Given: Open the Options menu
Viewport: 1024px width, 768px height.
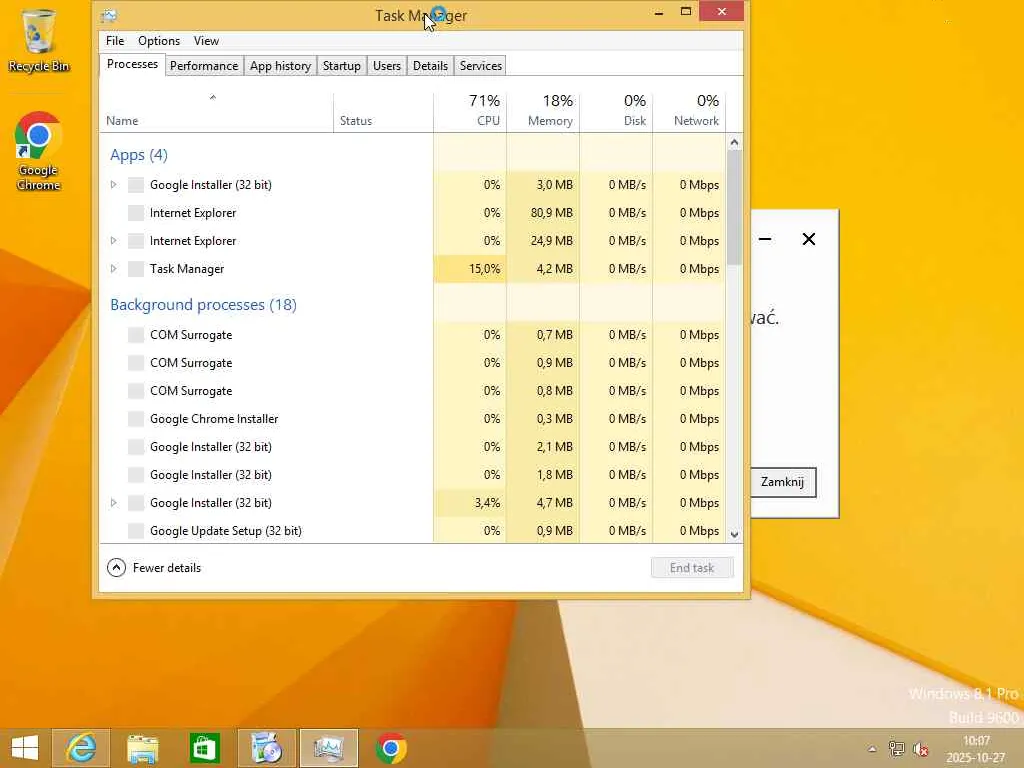Looking at the screenshot, I should pyautogui.click(x=159, y=40).
